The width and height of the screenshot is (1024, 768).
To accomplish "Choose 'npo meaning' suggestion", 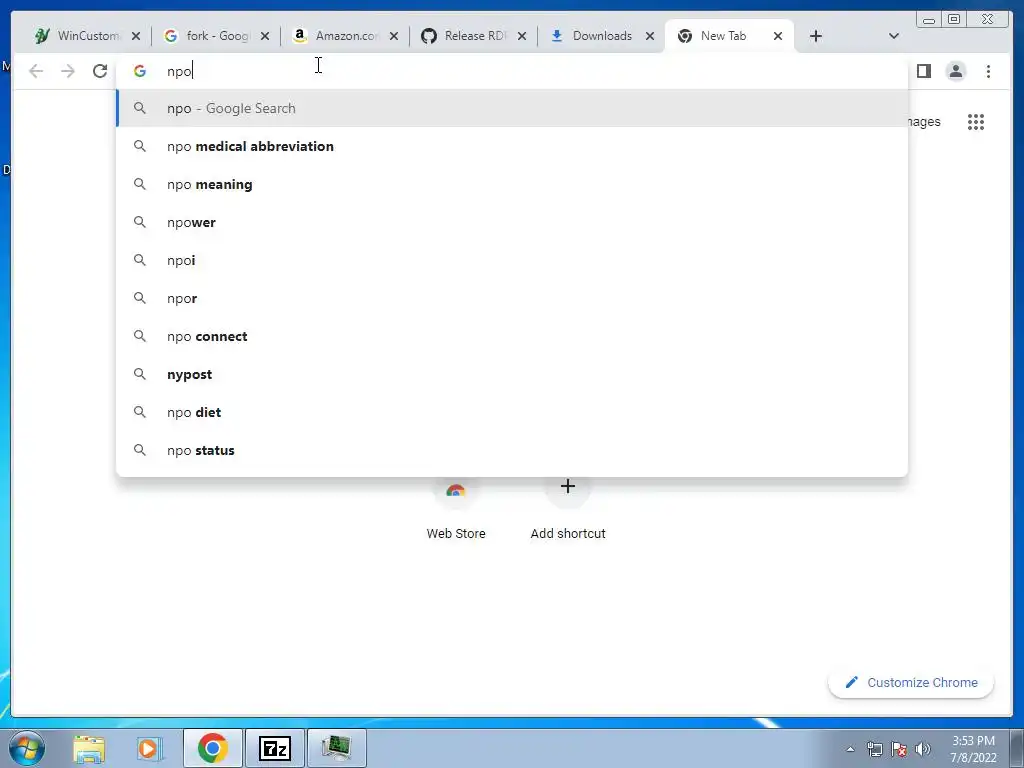I will (512, 184).
